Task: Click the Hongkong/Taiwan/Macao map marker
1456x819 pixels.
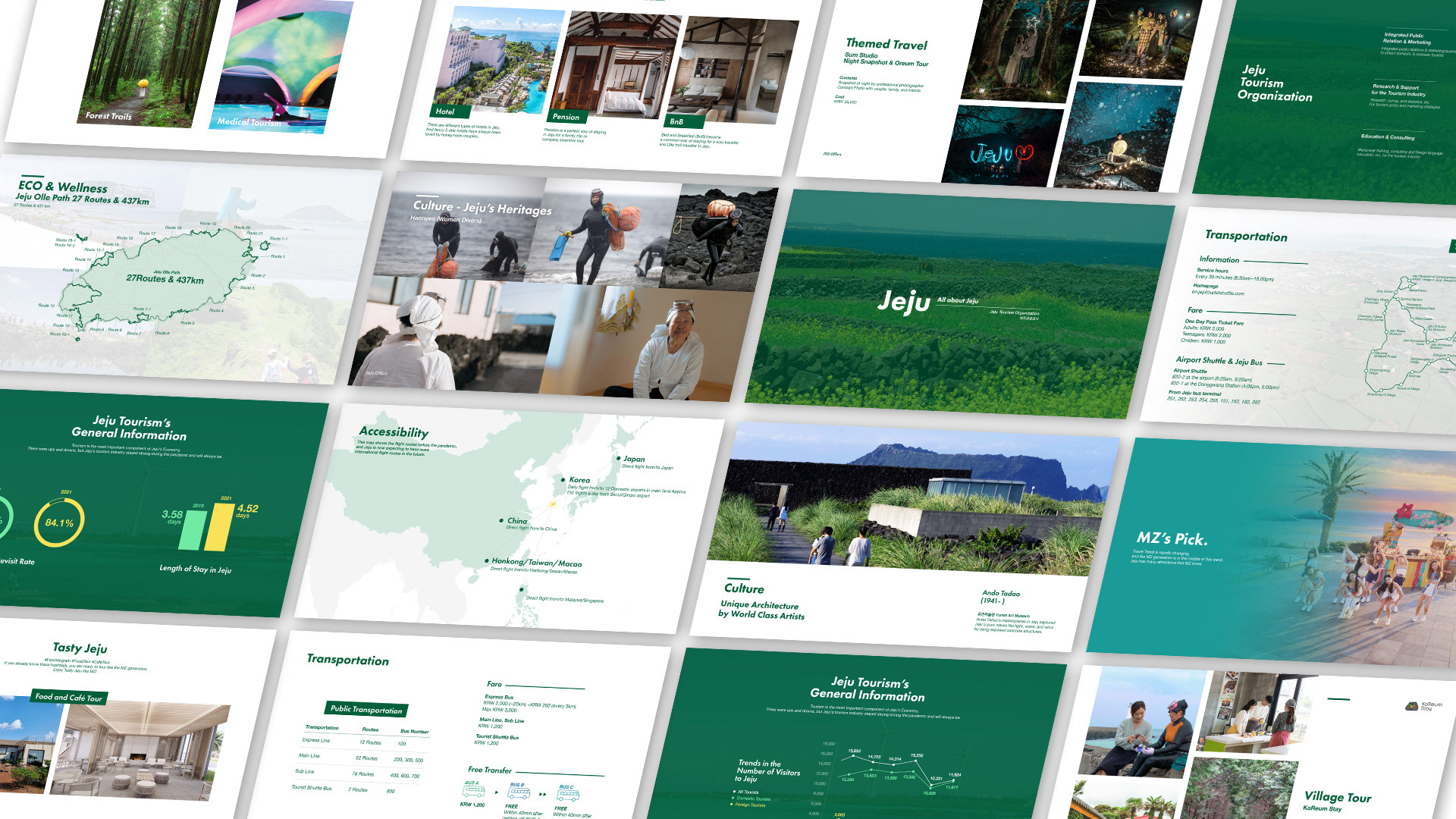Action: [x=486, y=560]
